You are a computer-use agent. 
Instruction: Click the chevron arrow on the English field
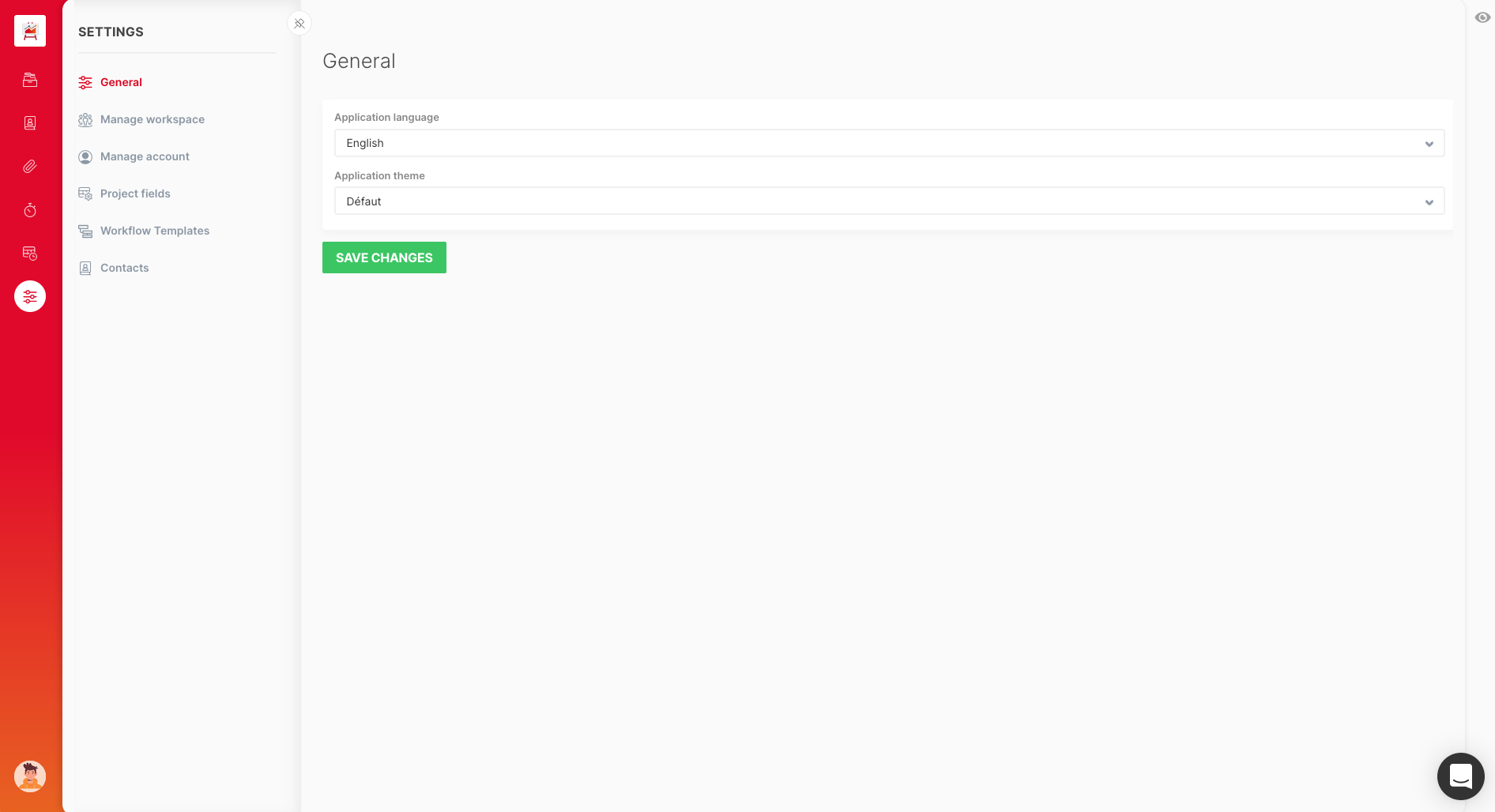pyautogui.click(x=1429, y=144)
